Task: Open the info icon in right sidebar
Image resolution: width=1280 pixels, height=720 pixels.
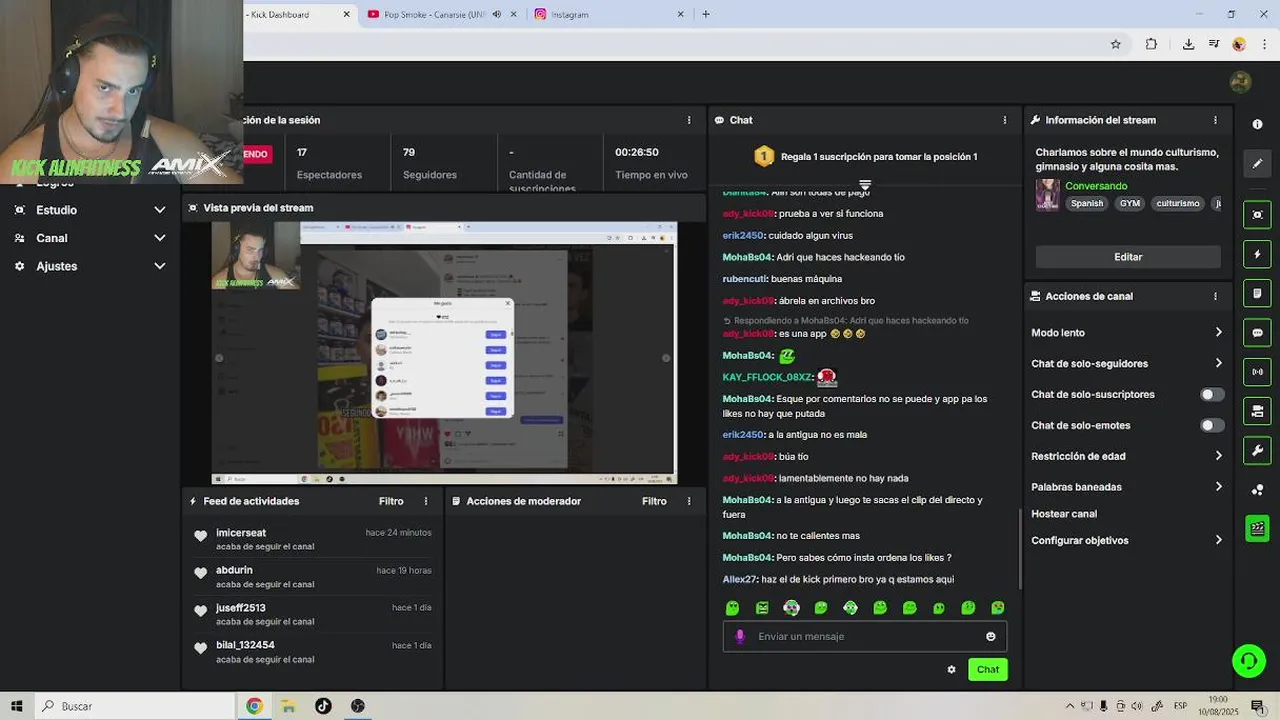Action: pos(1257,124)
